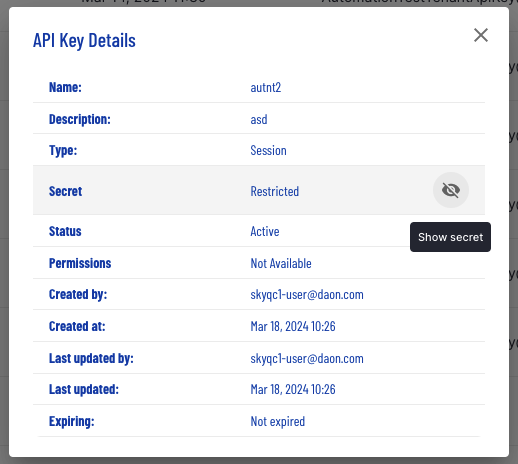
Task: Click the 'Status' row label
Action: (65, 231)
